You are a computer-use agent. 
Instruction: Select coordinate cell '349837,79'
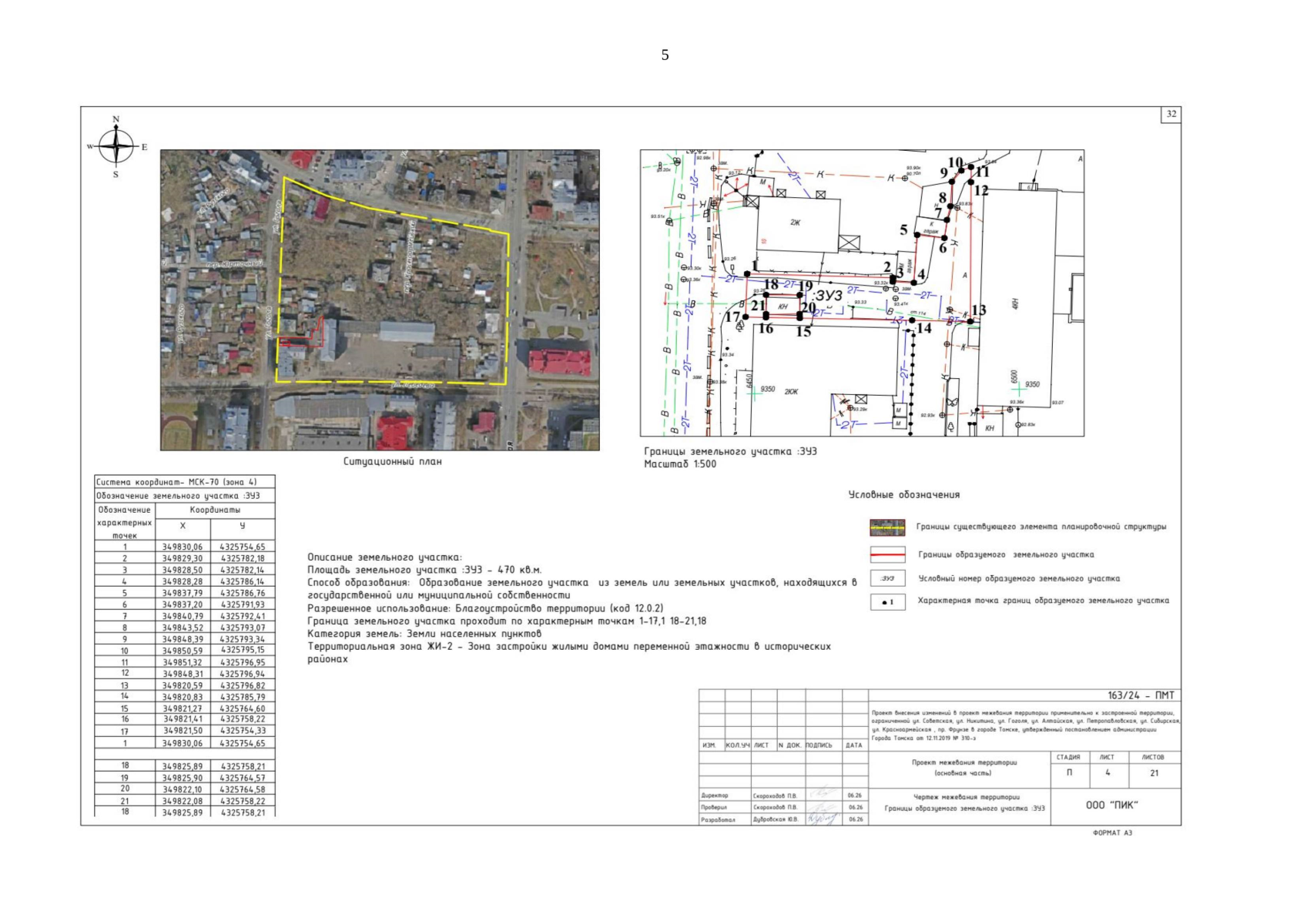(x=183, y=594)
